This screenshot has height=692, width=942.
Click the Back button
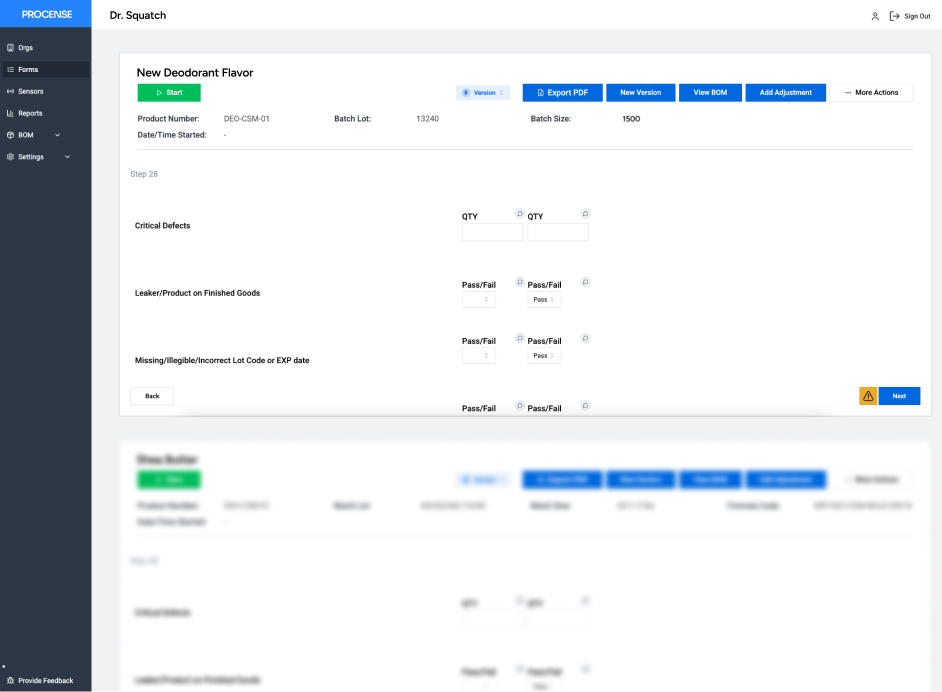coord(152,396)
